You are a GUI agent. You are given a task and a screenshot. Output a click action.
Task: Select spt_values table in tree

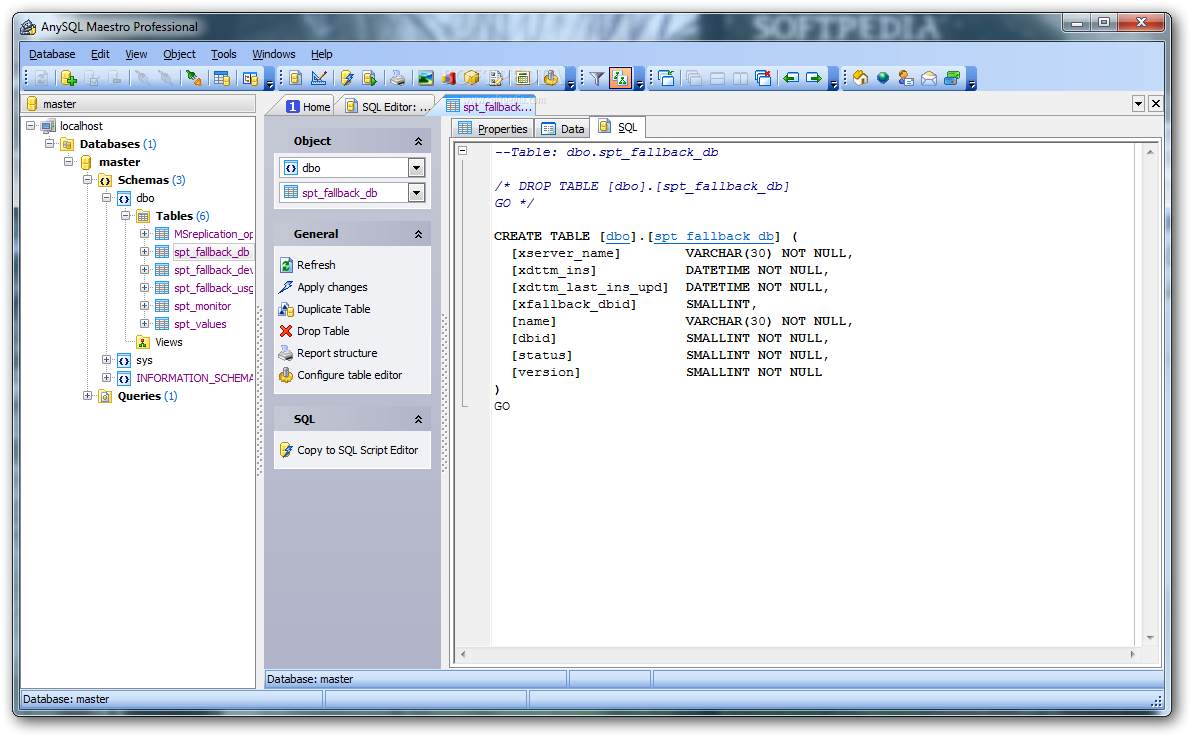click(x=200, y=324)
